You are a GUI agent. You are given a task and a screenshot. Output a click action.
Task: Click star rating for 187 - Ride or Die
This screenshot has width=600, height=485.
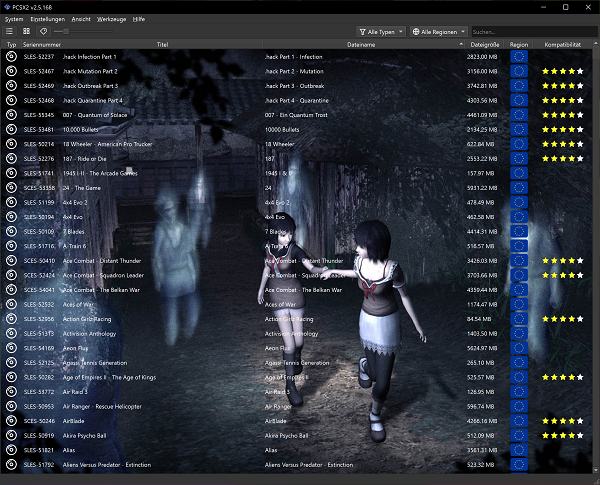click(x=562, y=158)
